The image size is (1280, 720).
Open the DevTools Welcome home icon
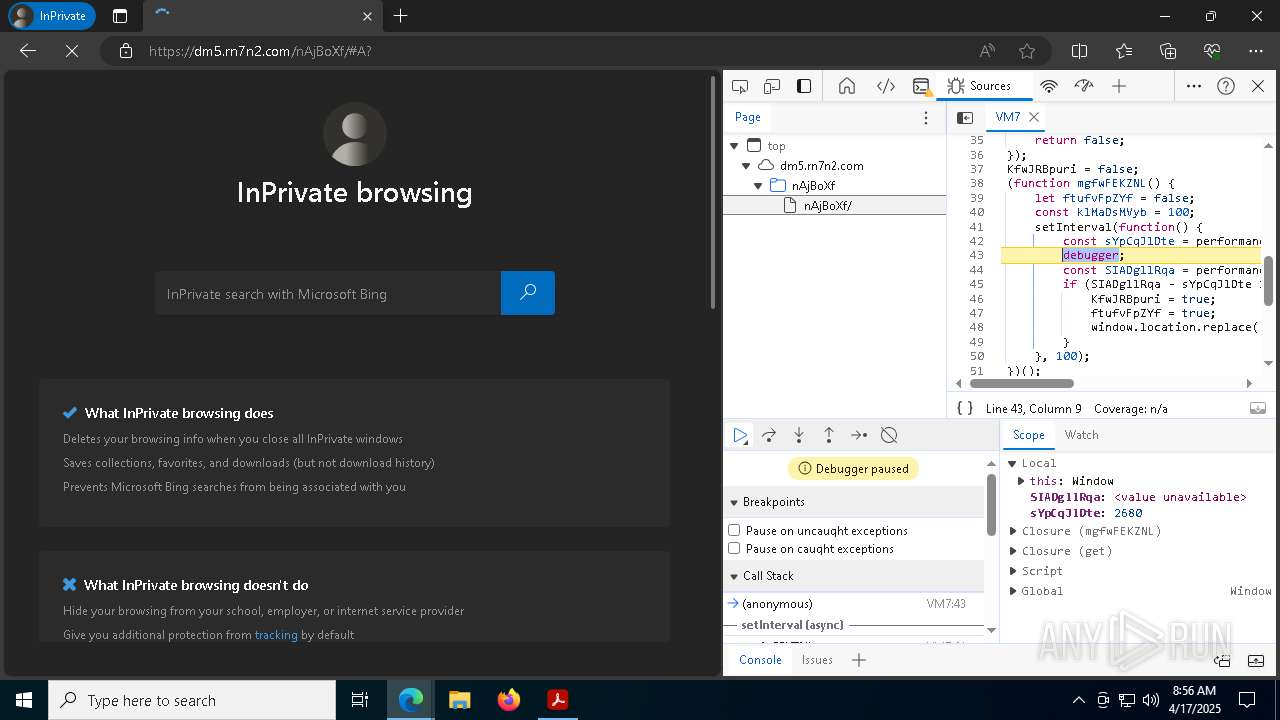click(847, 86)
